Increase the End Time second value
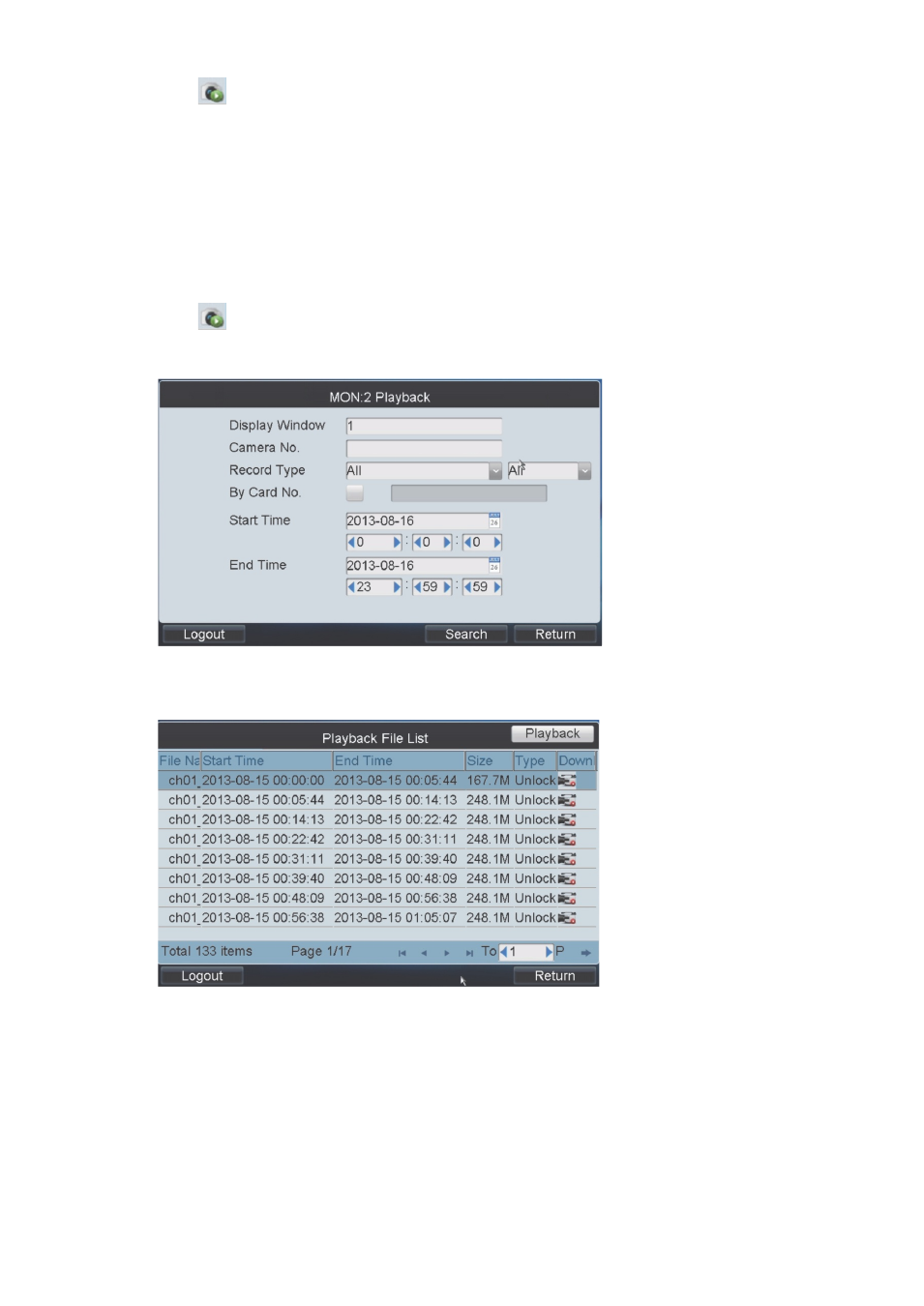This screenshot has width=924, height=1306. tap(497, 587)
